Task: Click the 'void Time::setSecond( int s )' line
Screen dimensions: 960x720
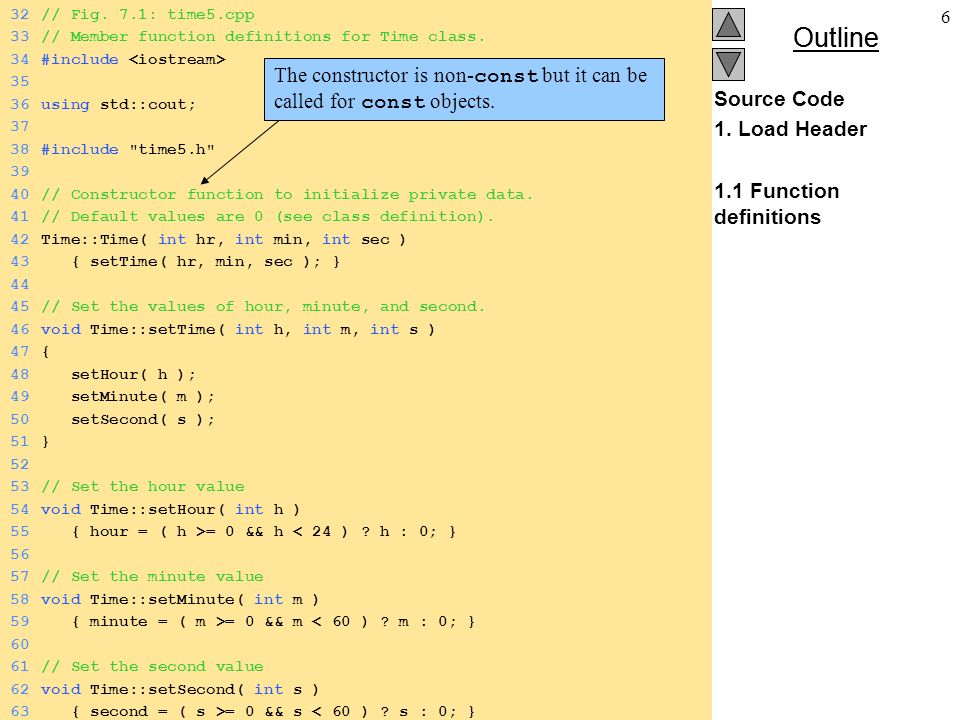Action: click(180, 689)
